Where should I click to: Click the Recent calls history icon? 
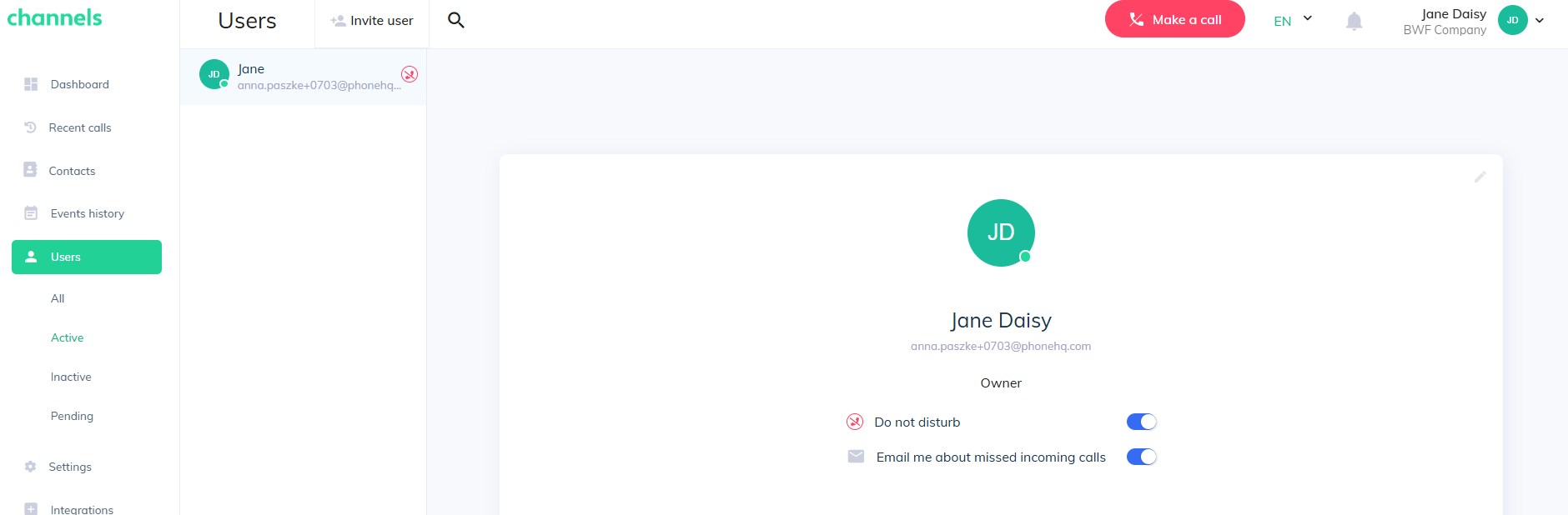(x=31, y=127)
